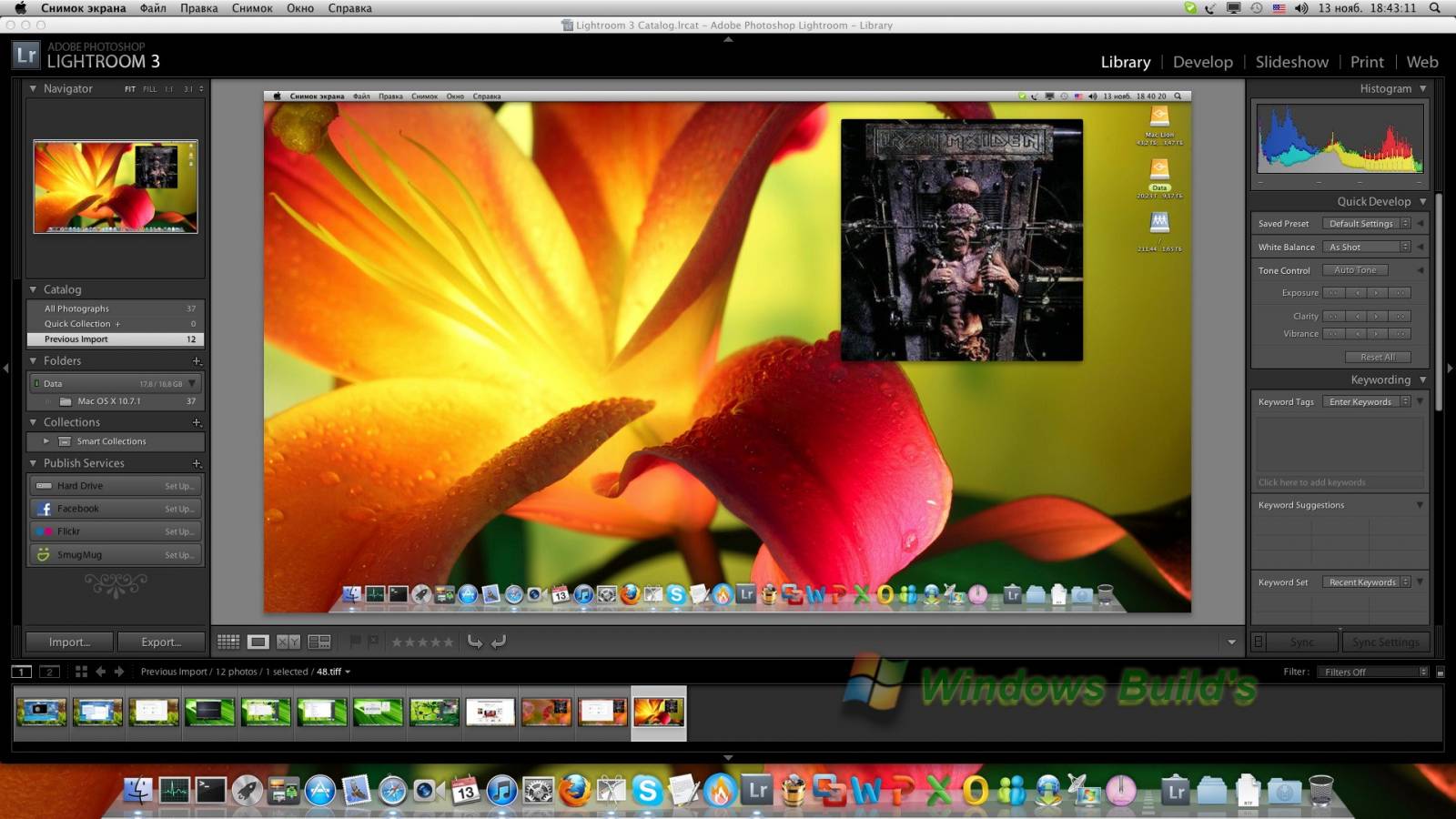
Task: Add a folder with the Folders plus icon
Action: point(197,361)
